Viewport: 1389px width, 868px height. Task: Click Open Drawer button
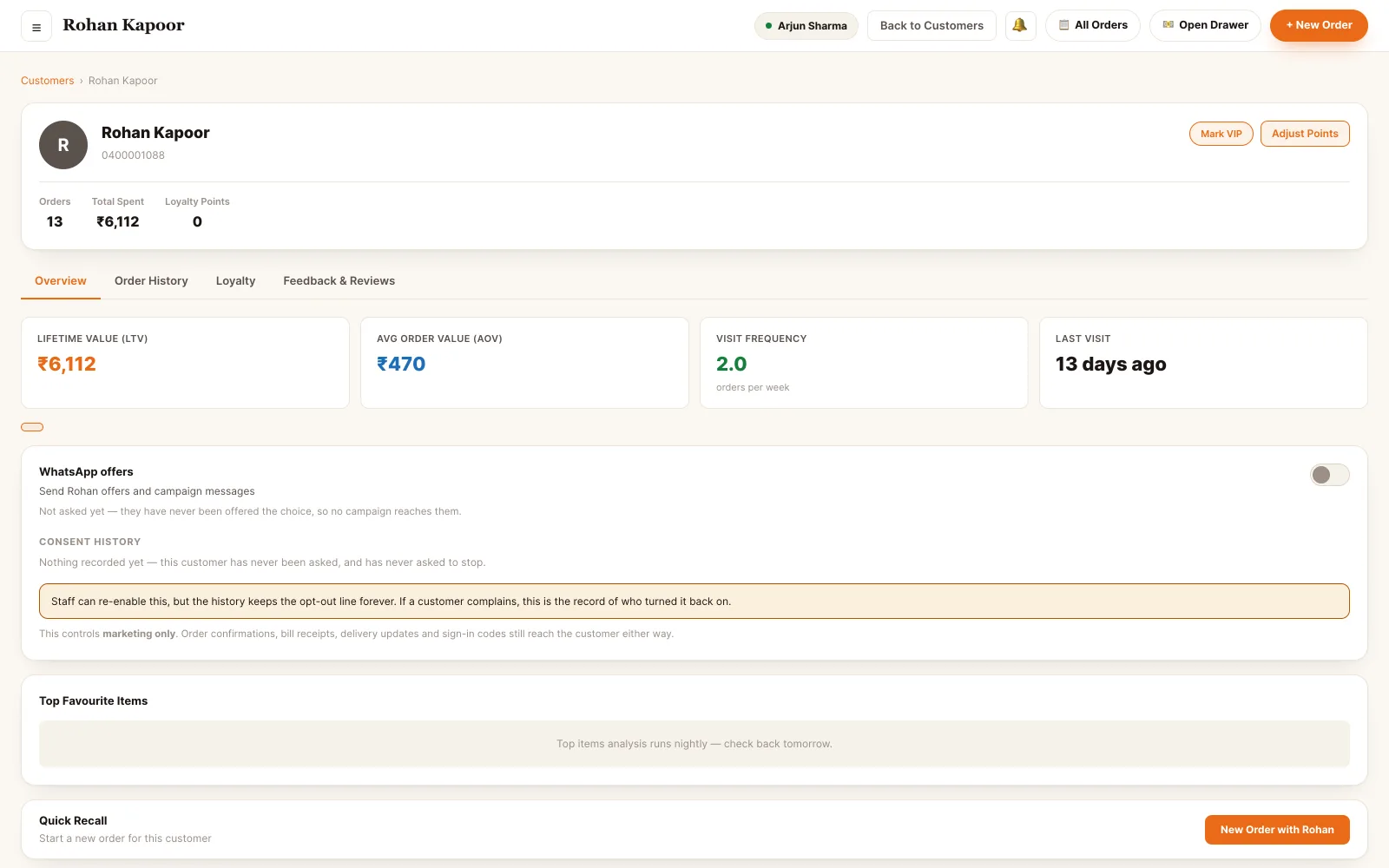tap(1205, 25)
